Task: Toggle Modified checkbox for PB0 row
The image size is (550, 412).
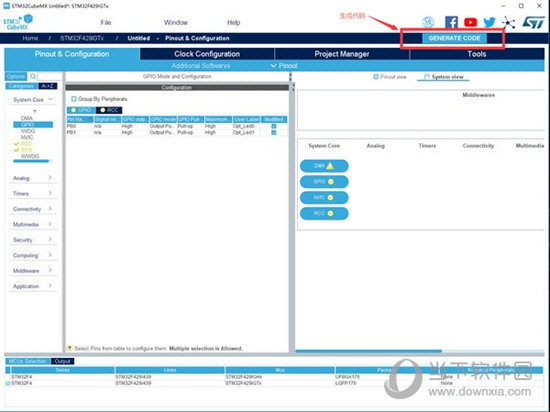Action: 274,126
